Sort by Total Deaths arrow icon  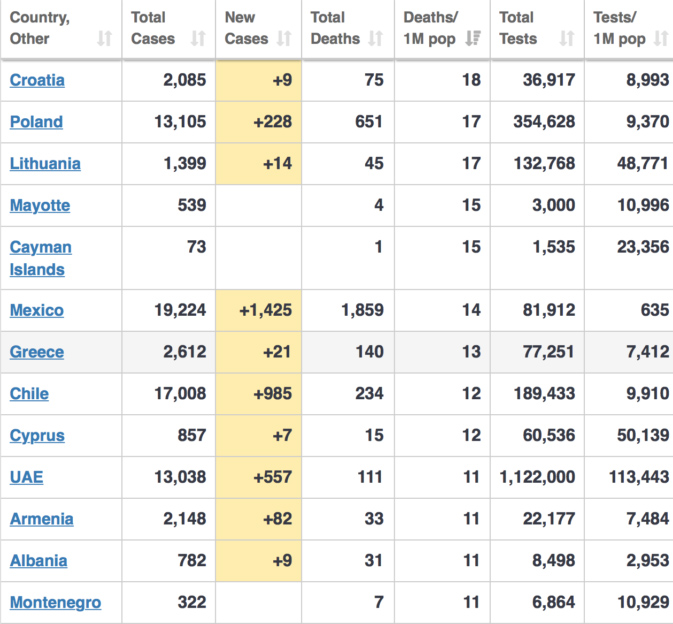[375, 39]
